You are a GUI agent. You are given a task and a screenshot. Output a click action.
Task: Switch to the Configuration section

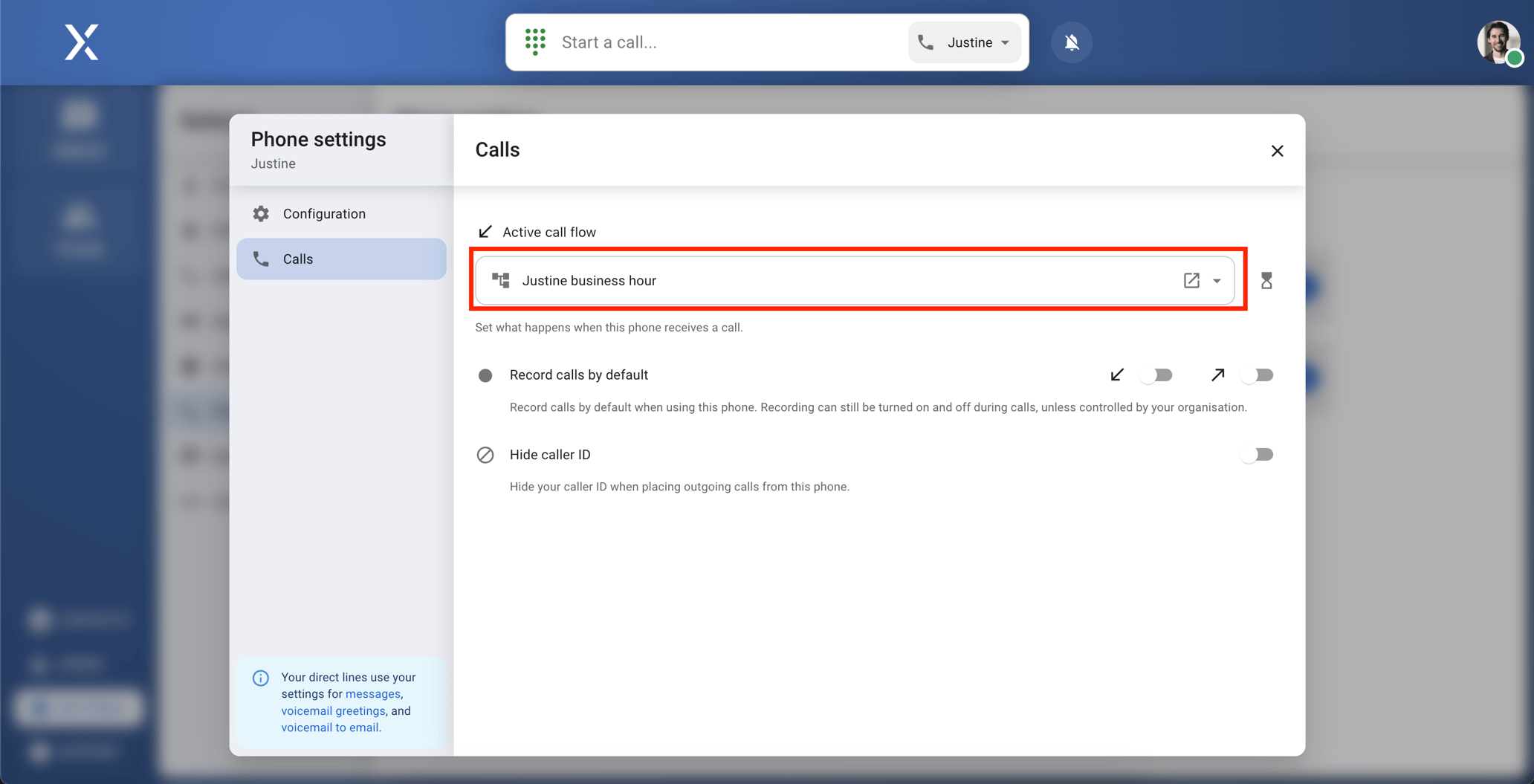[x=324, y=214]
